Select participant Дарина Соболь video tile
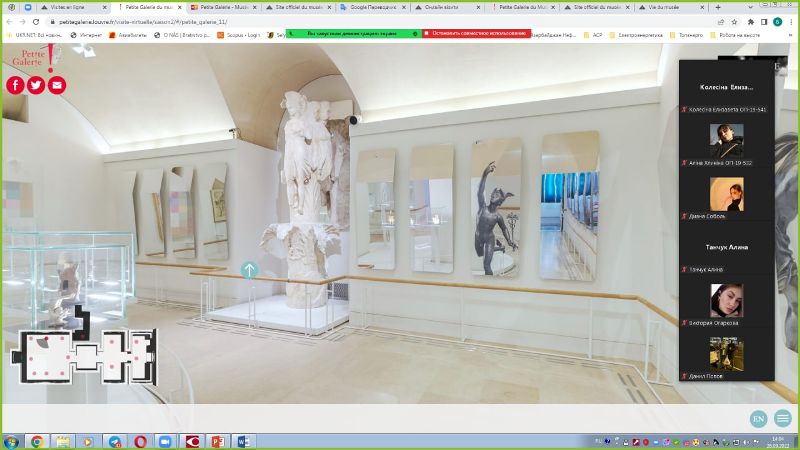The height and width of the screenshot is (450, 800). pos(727,194)
